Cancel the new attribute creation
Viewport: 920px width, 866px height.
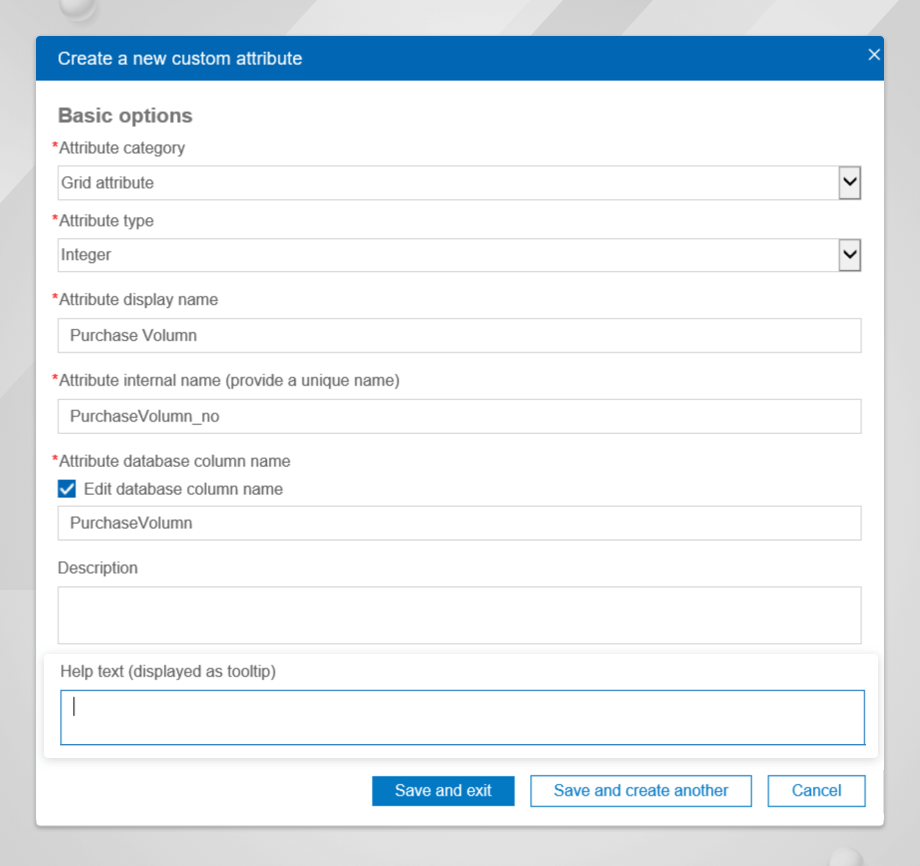[816, 790]
